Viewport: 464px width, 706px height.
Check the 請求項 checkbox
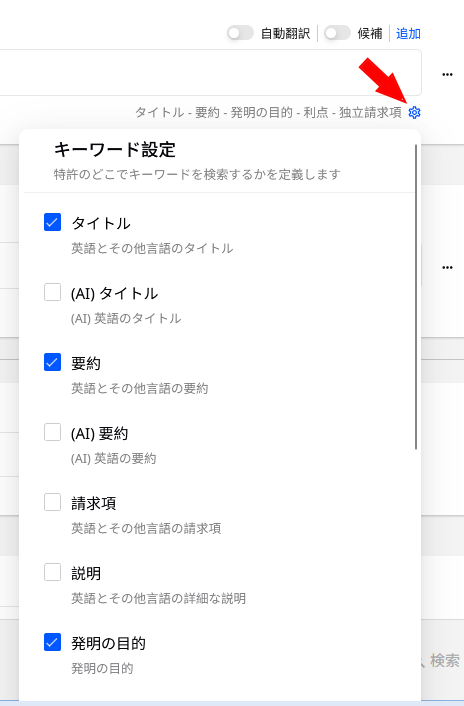[x=52, y=502]
